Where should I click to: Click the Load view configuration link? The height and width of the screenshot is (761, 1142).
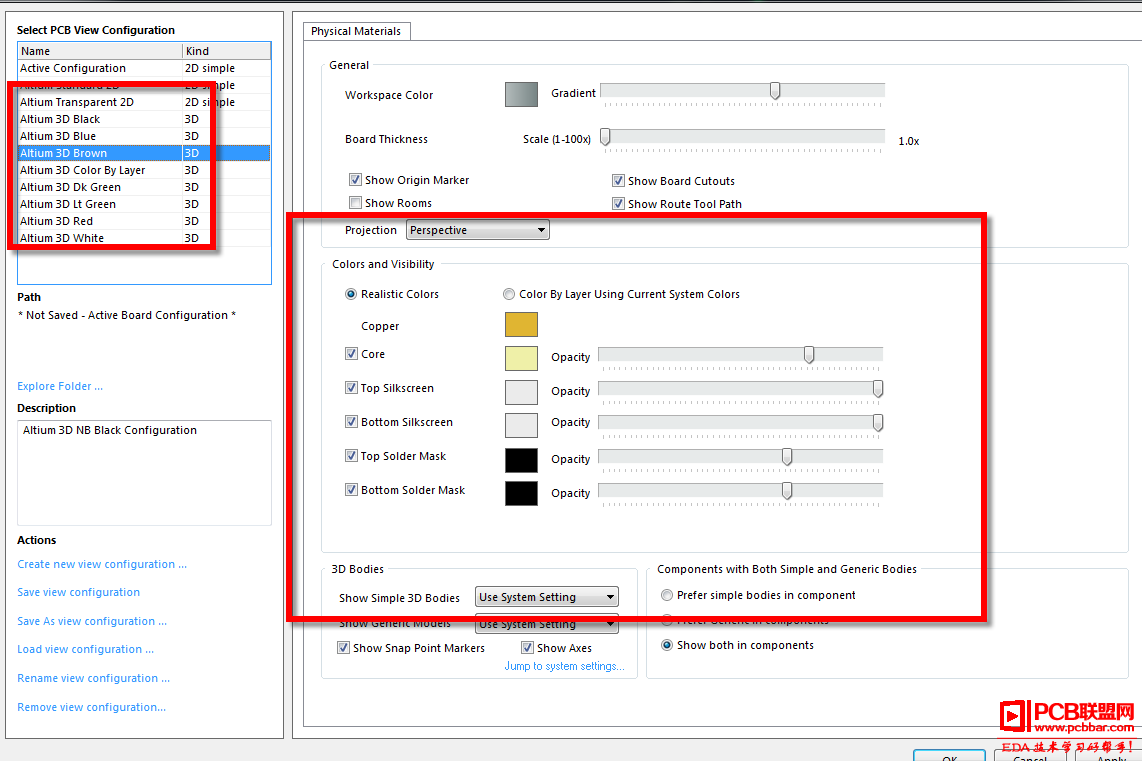[x=85, y=649]
